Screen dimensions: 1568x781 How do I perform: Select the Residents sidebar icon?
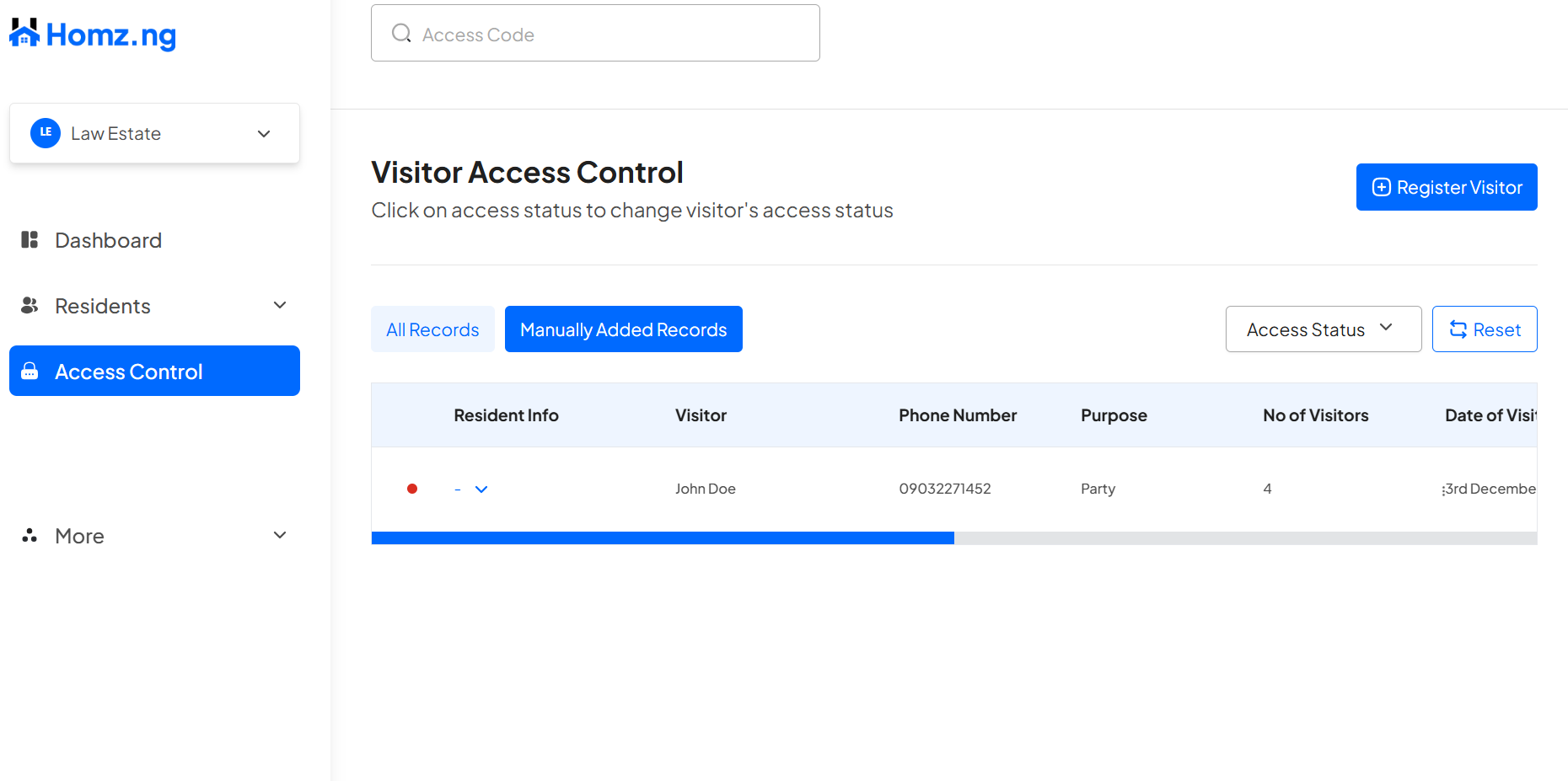29,305
